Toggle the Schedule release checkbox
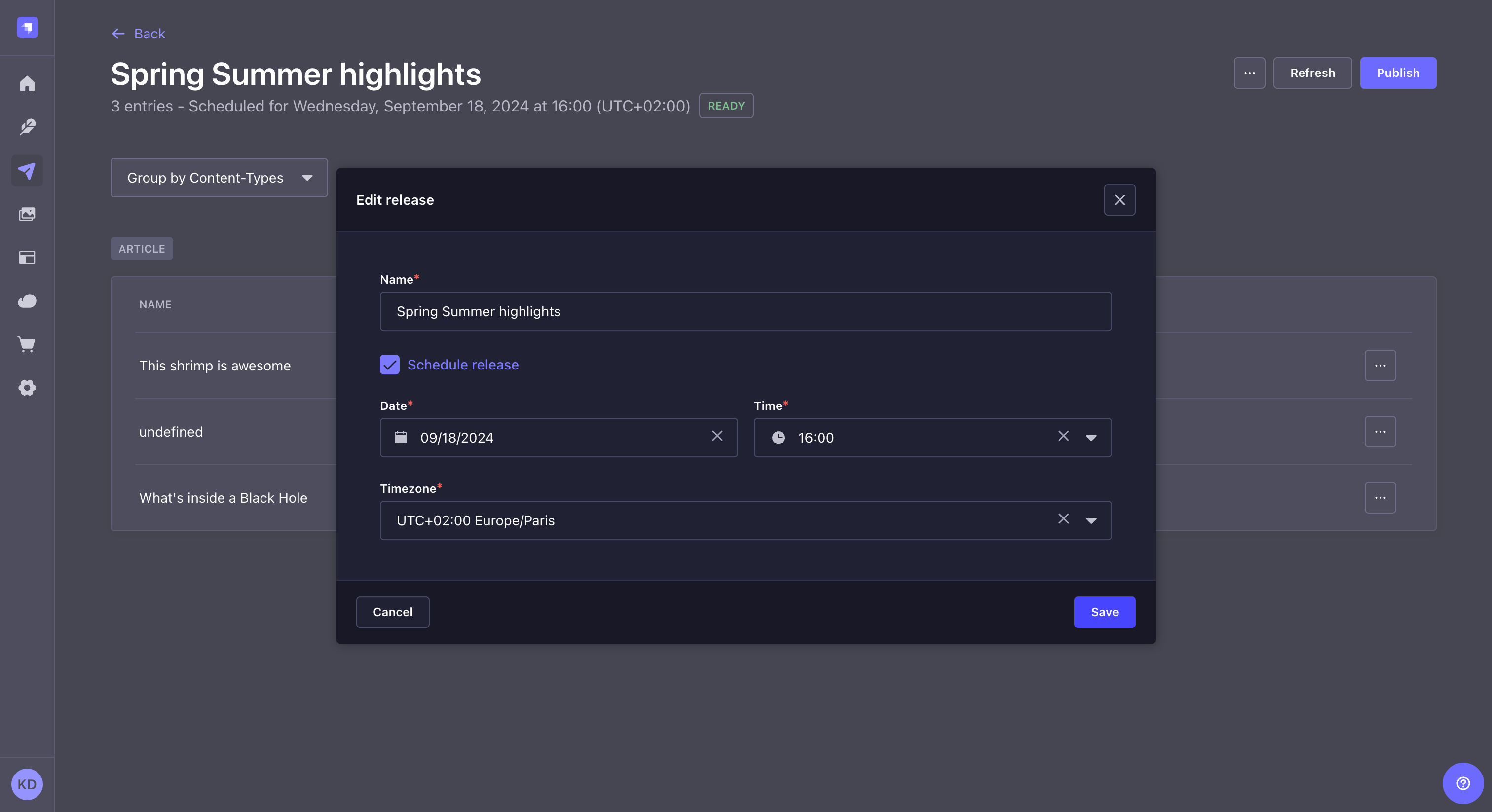The height and width of the screenshot is (812, 1492). [x=390, y=364]
